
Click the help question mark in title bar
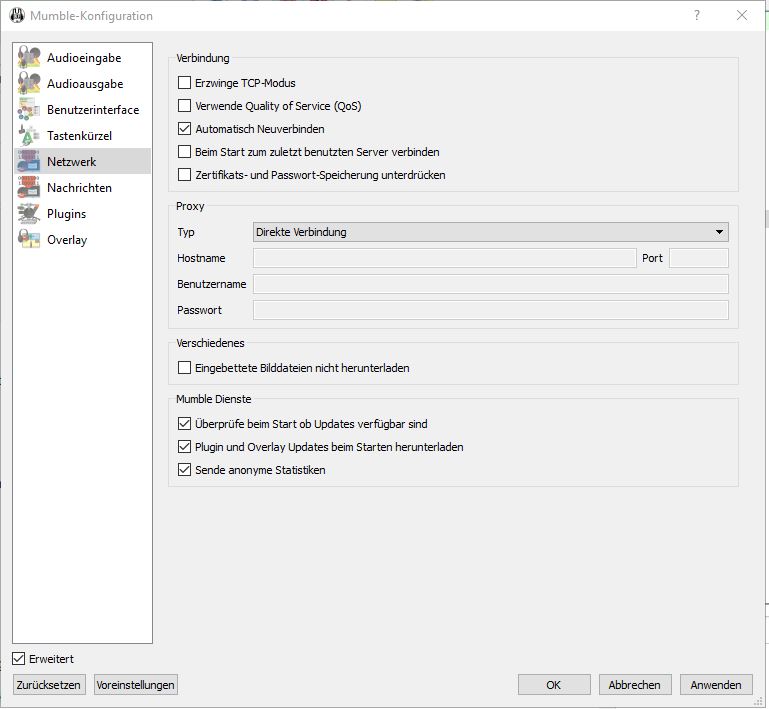(x=697, y=15)
